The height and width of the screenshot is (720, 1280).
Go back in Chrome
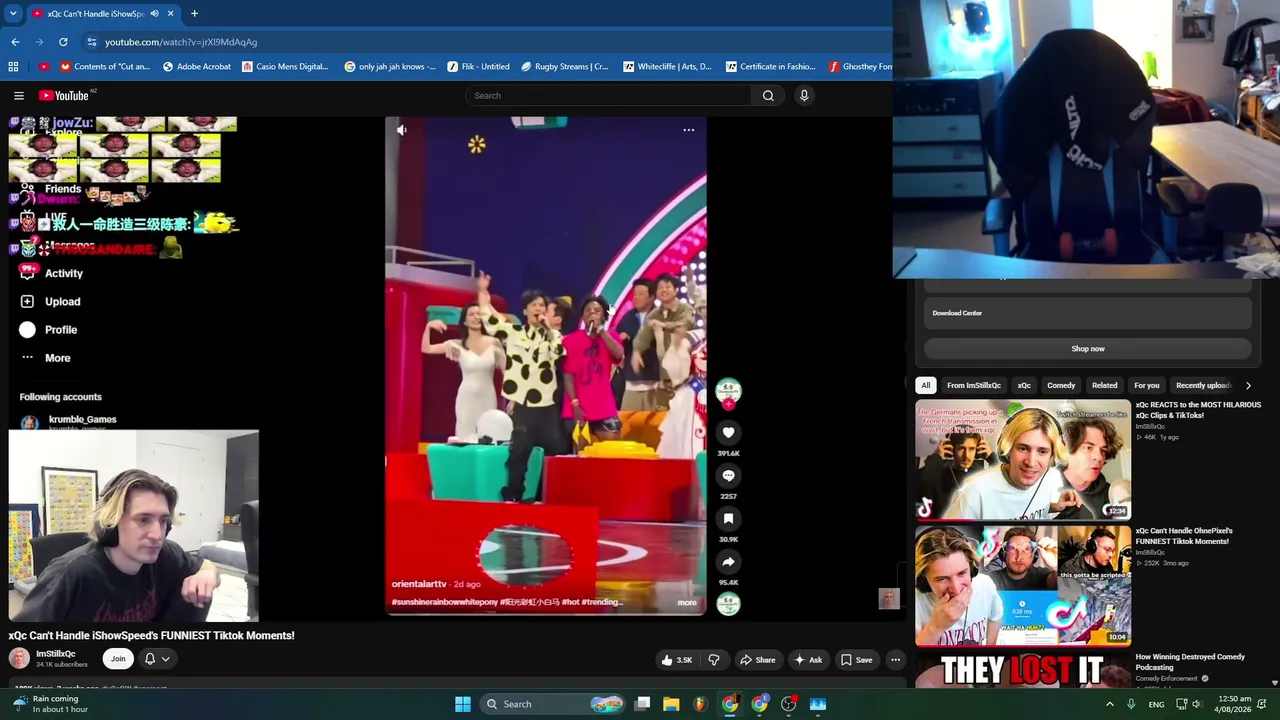point(15,42)
